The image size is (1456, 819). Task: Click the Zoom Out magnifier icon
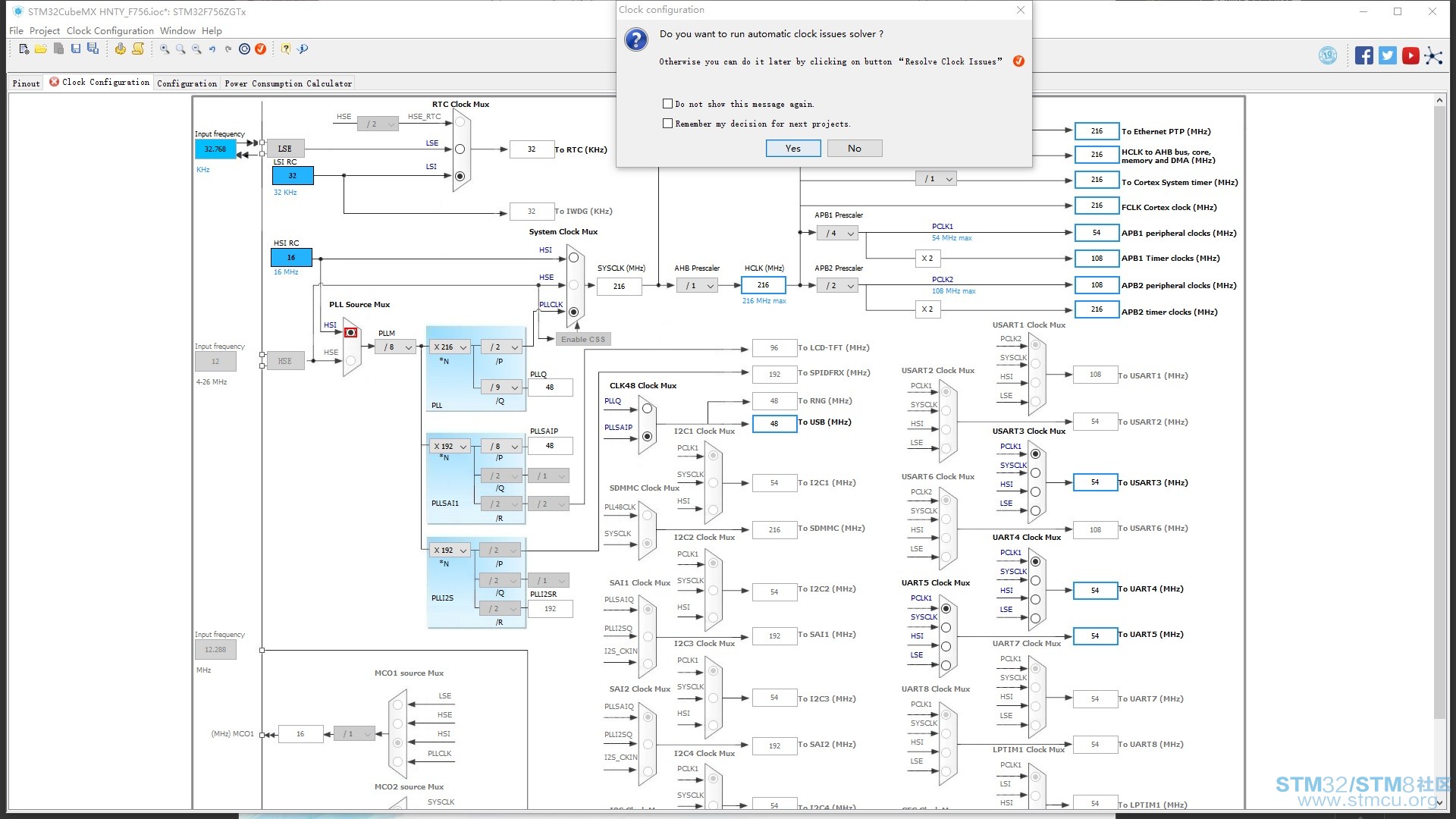(x=196, y=49)
